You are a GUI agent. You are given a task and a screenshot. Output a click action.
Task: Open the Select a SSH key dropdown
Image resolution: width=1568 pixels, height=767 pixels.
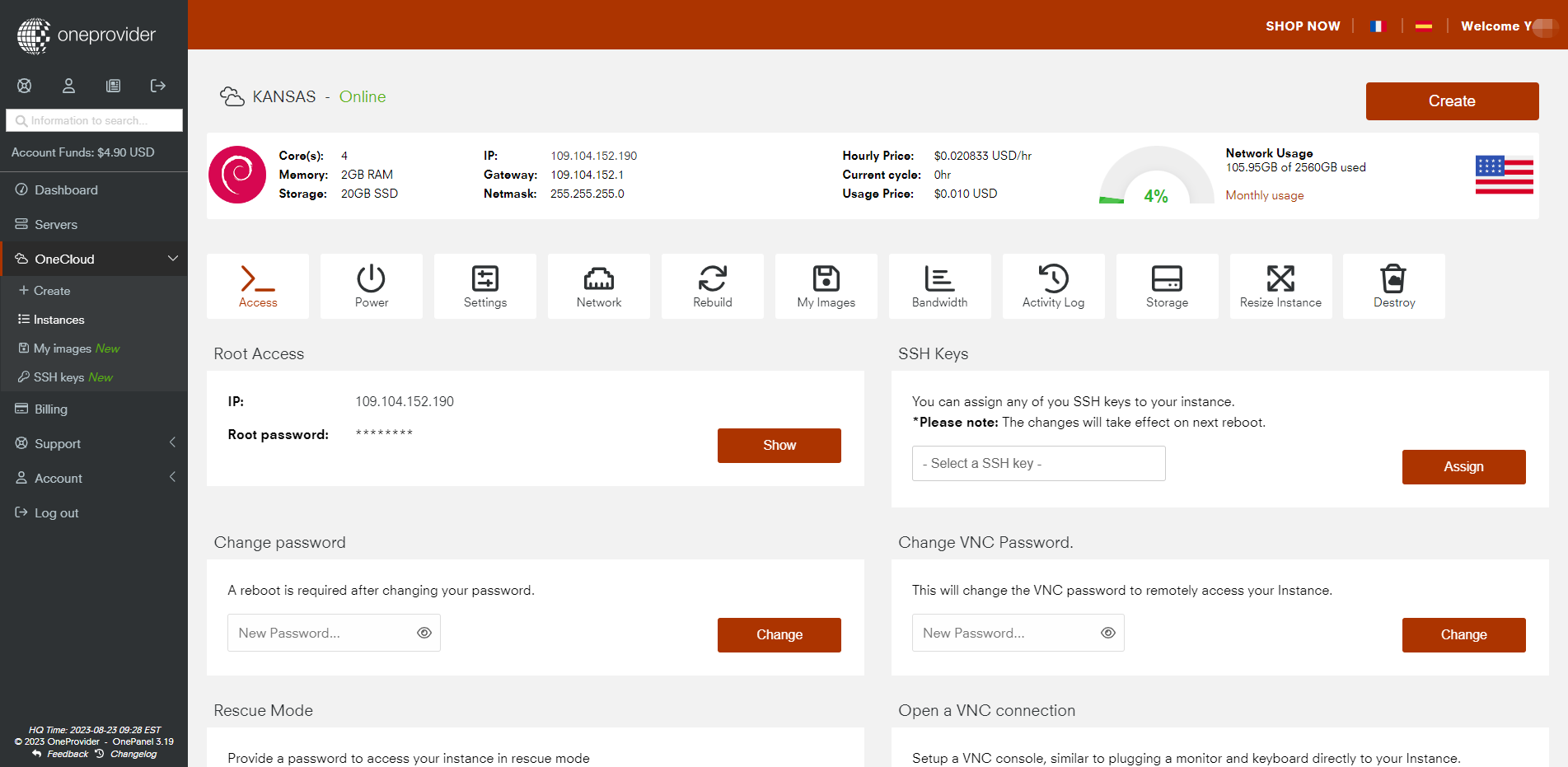(x=1038, y=463)
